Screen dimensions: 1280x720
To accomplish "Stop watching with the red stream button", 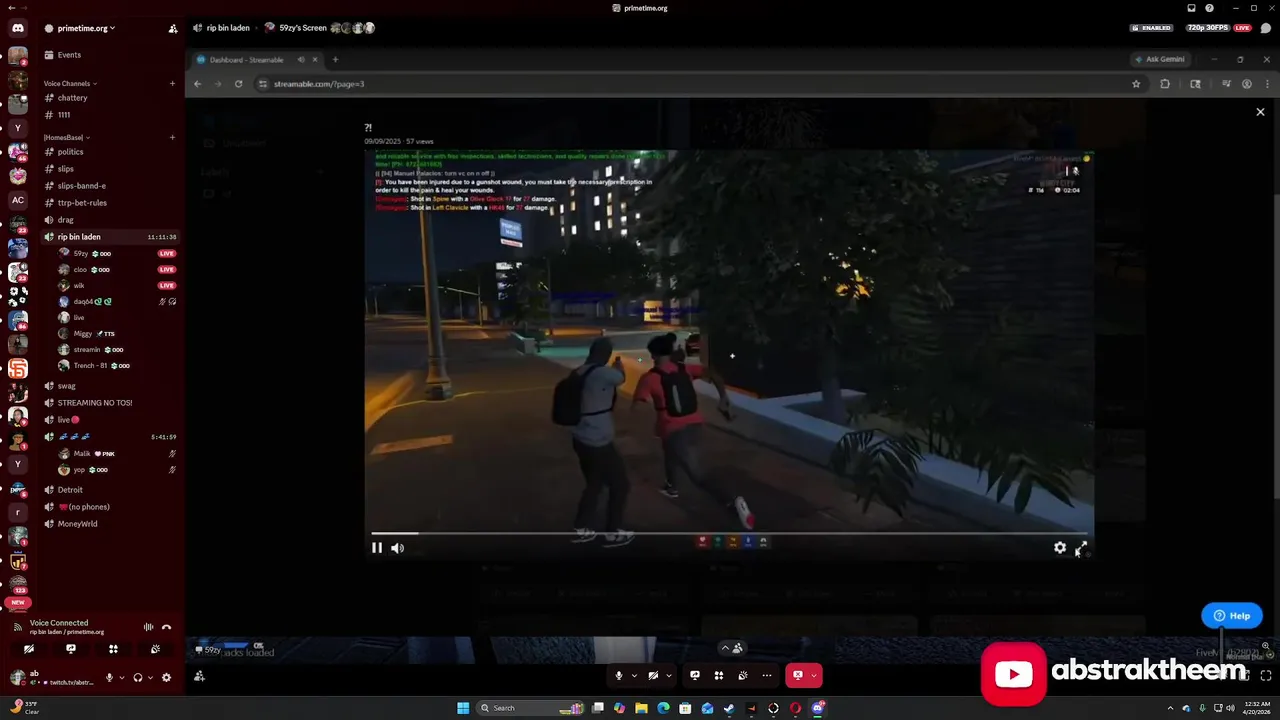I will (797, 676).
